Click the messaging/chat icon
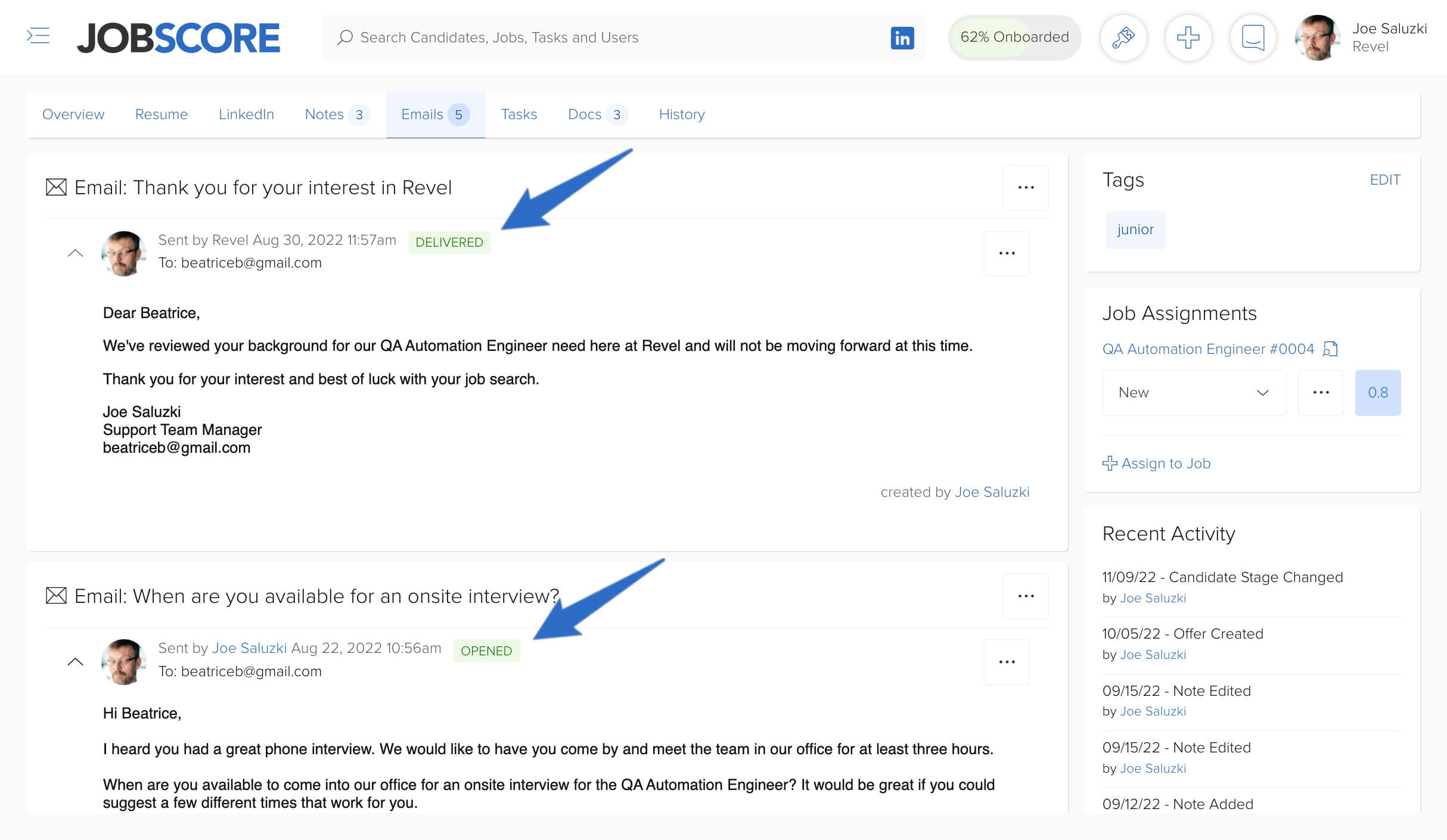The width and height of the screenshot is (1447, 840). pos(1252,38)
